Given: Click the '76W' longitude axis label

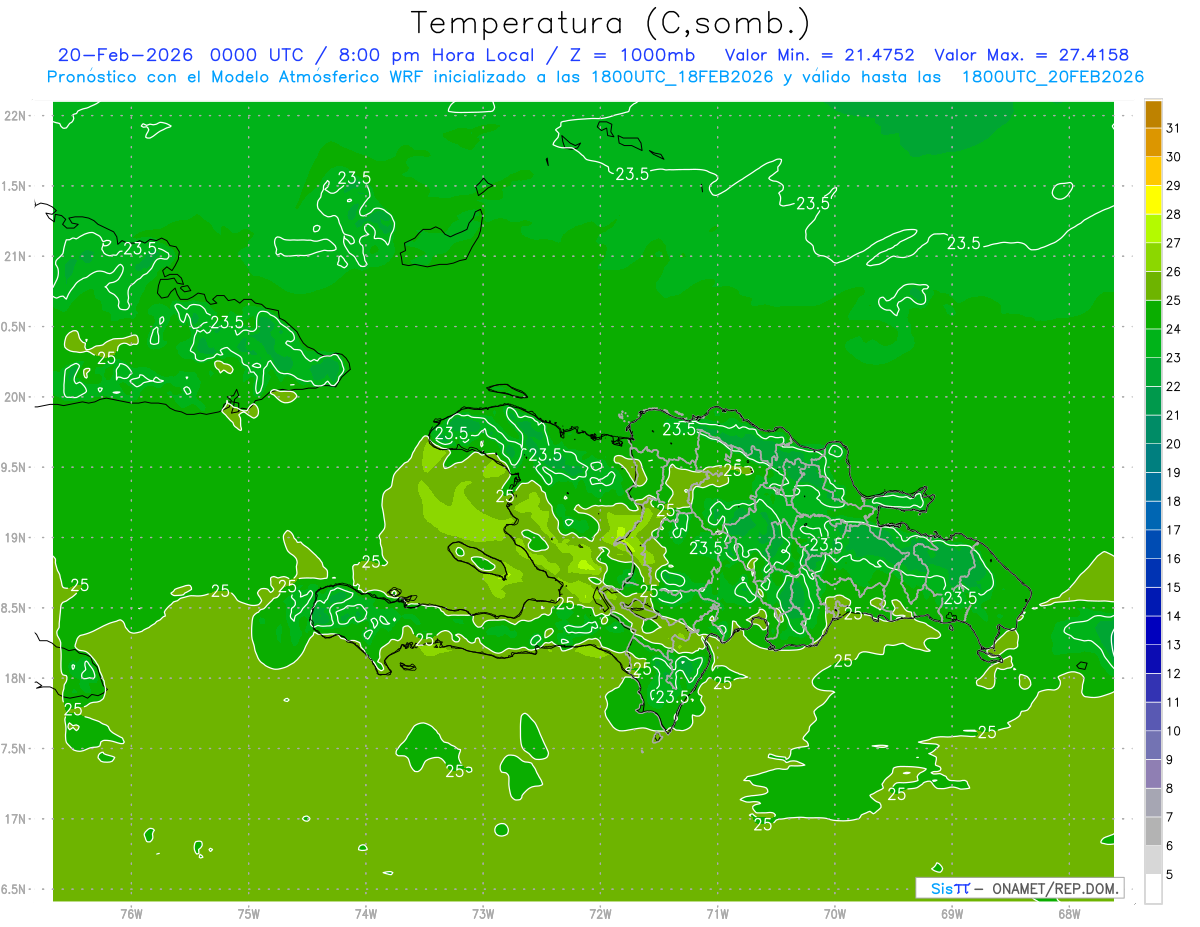Looking at the screenshot, I should coord(131,914).
